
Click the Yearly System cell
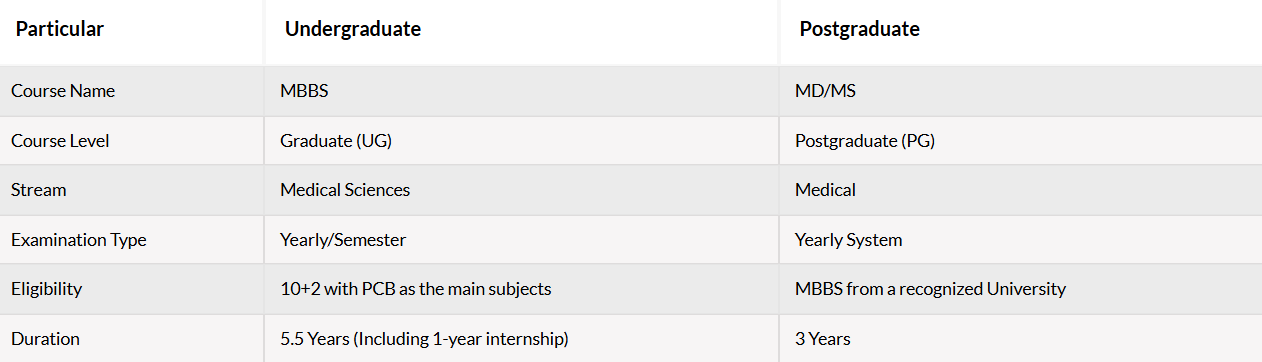(849, 240)
